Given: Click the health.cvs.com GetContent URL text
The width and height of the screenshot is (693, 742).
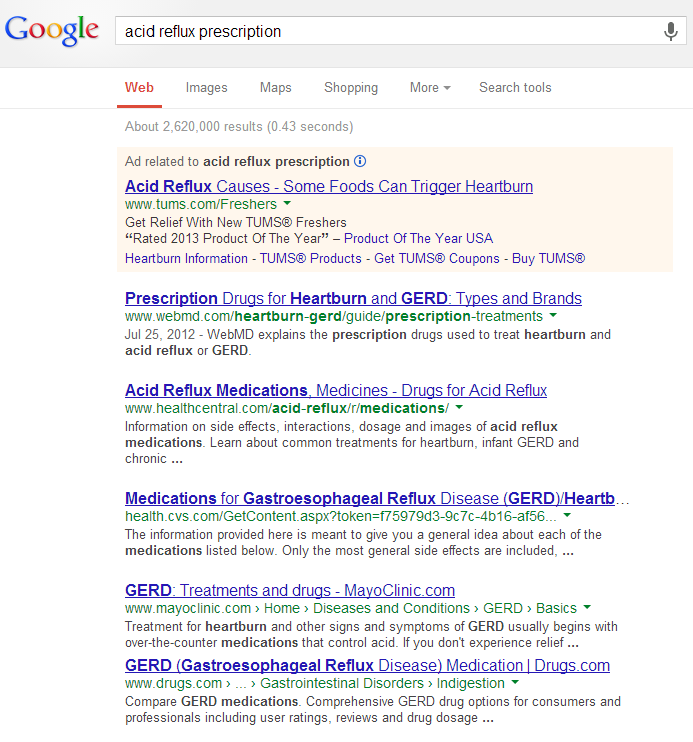Looking at the screenshot, I should (x=340, y=516).
